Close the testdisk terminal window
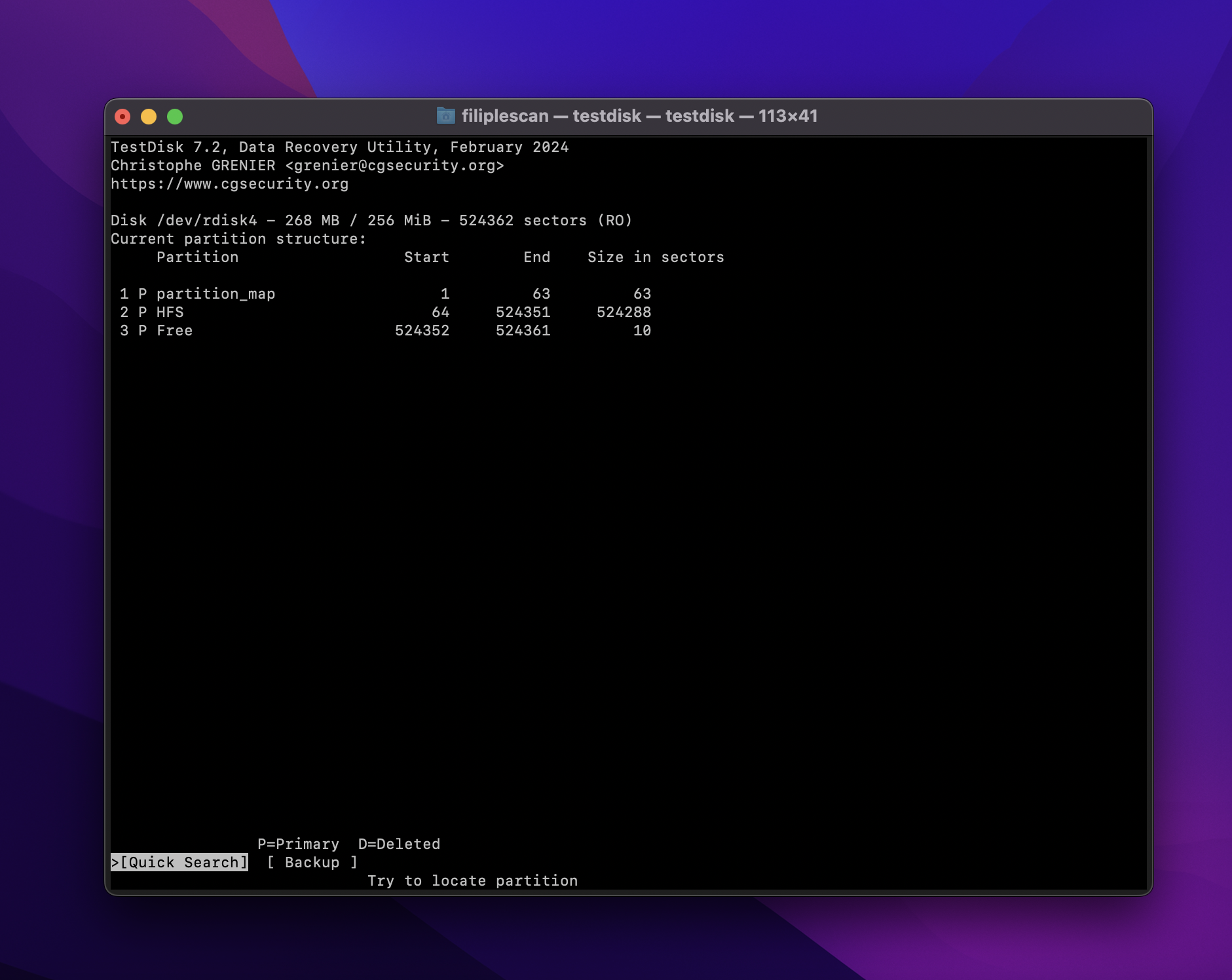Screen dimensions: 1232x980 (x=122, y=117)
